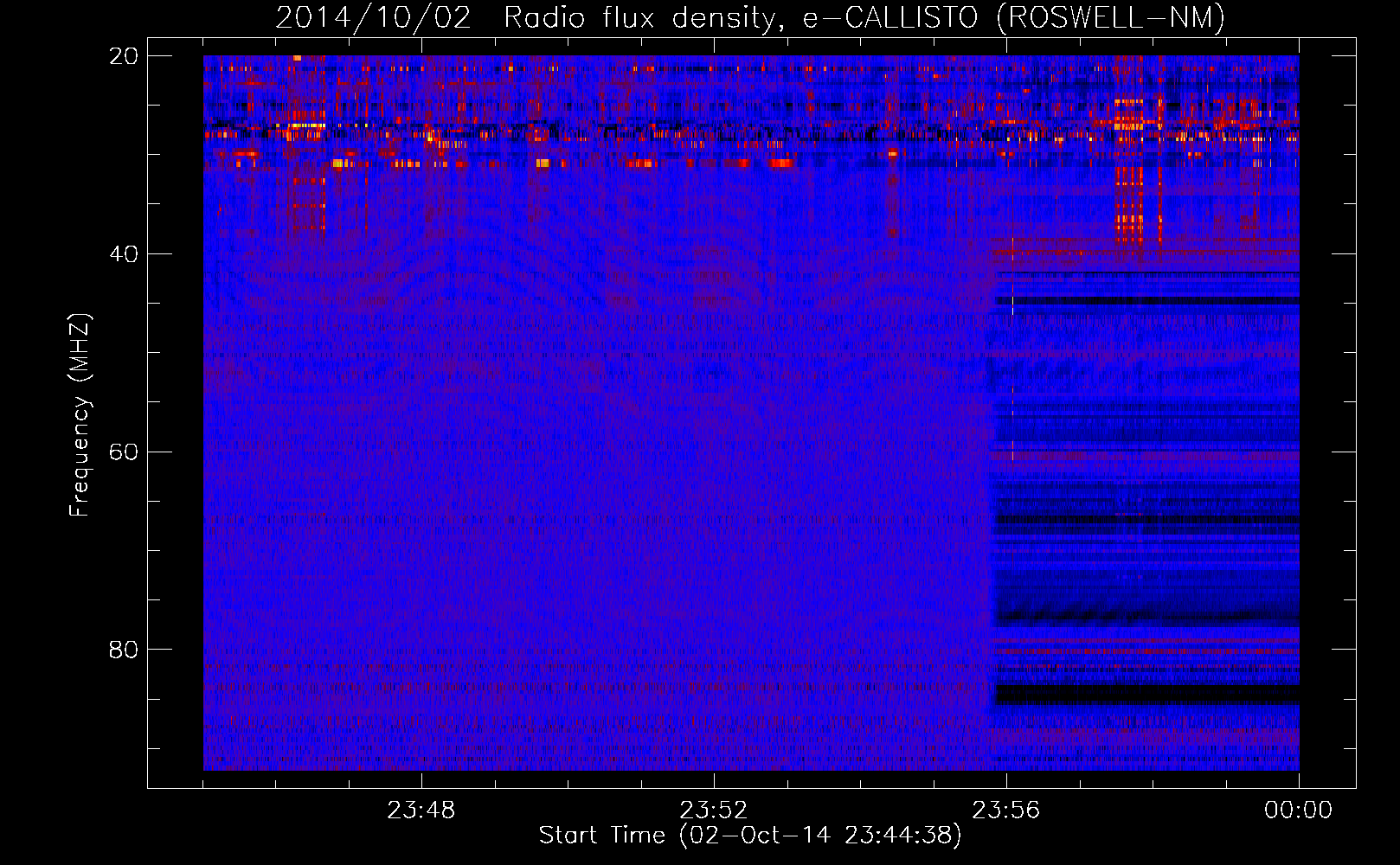Click the 23:56 time tick label
1400x865 pixels.
tap(1006, 811)
